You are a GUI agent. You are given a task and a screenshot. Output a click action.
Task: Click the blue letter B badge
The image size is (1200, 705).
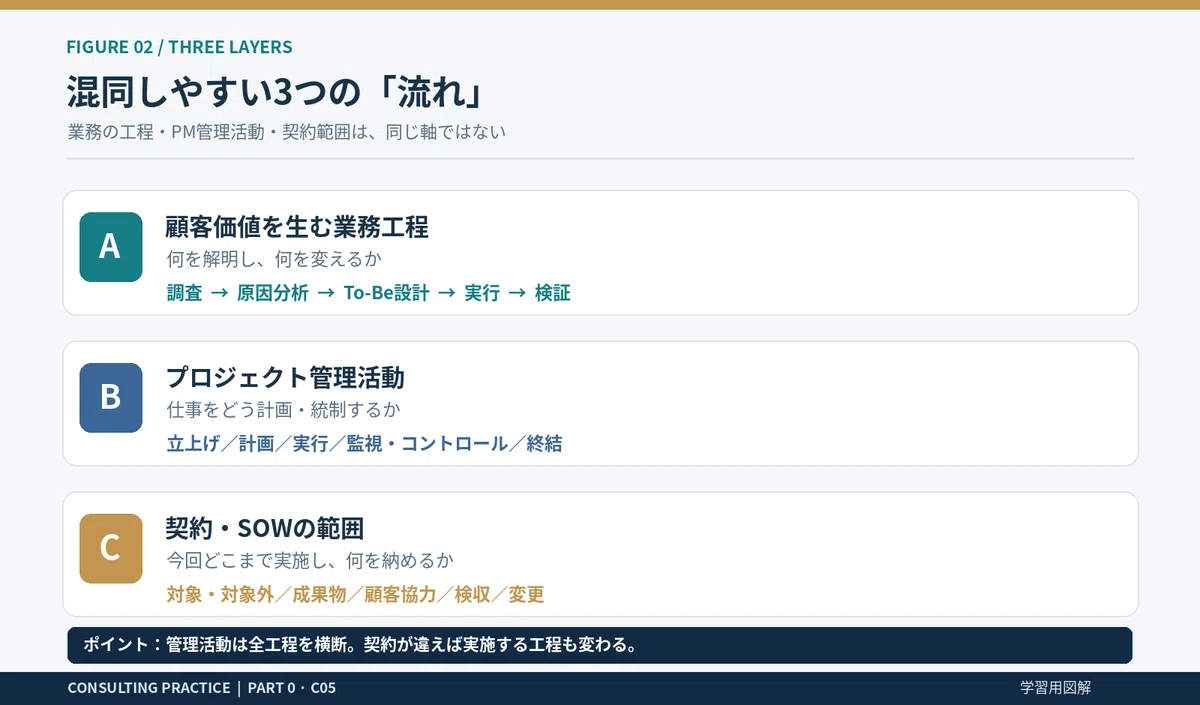coord(111,398)
